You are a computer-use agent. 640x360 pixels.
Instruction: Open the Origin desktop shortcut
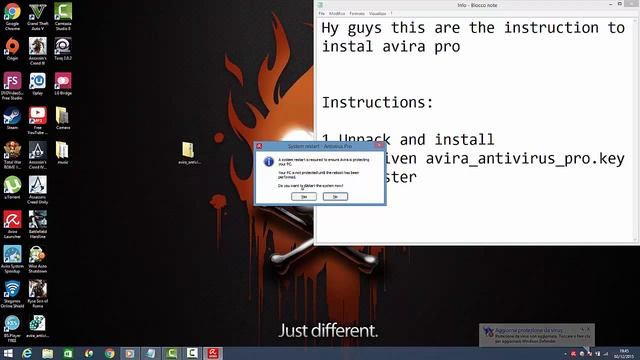coord(12,49)
